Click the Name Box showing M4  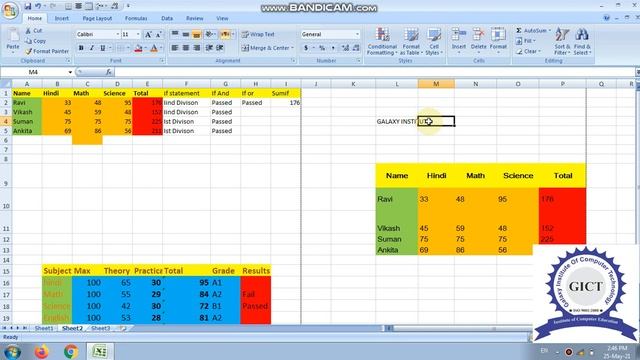click(33, 72)
